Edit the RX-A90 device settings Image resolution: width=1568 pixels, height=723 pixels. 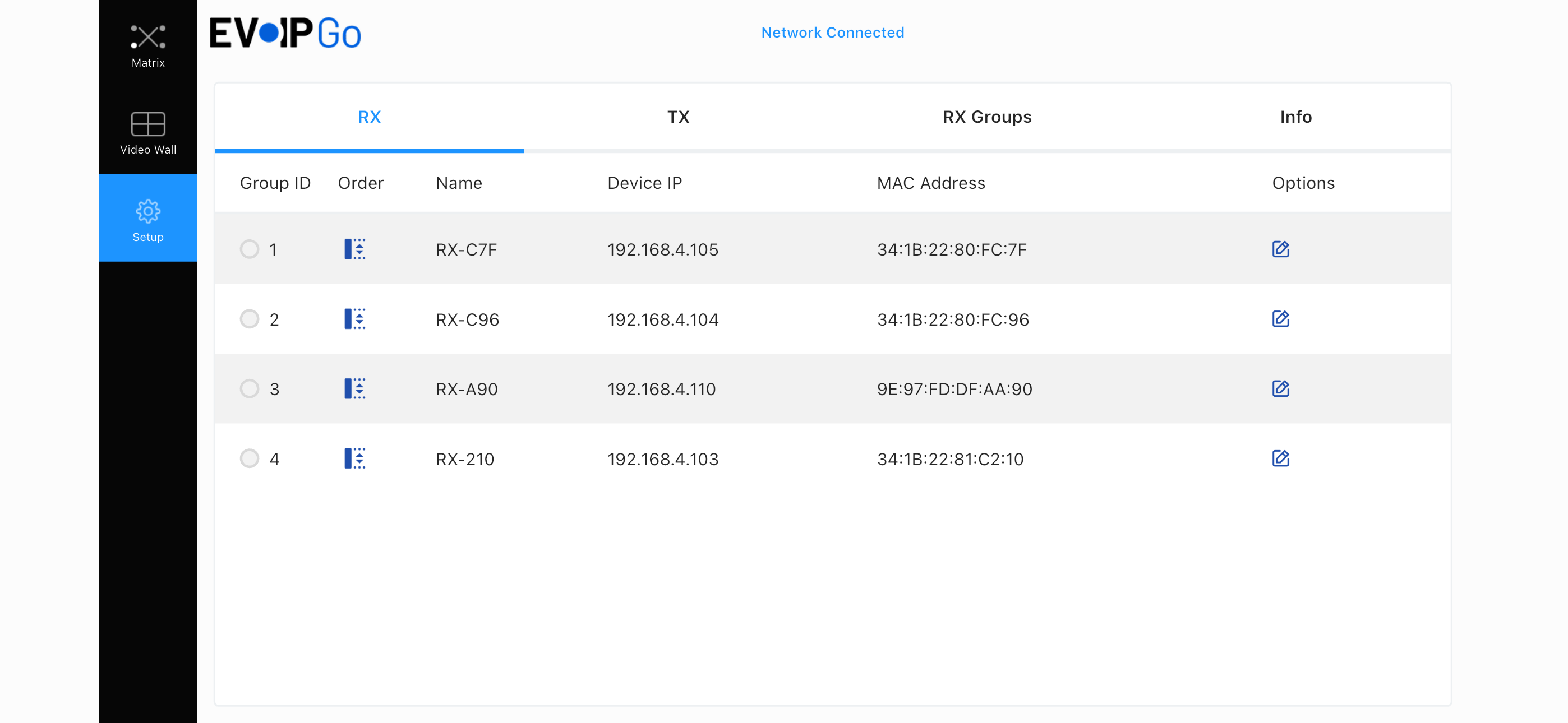[1281, 388]
